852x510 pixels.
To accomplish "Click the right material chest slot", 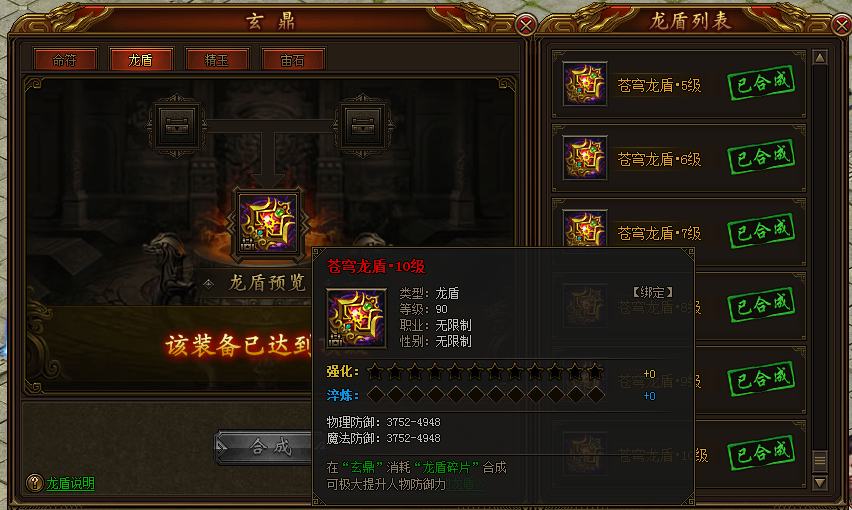I will pos(363,126).
